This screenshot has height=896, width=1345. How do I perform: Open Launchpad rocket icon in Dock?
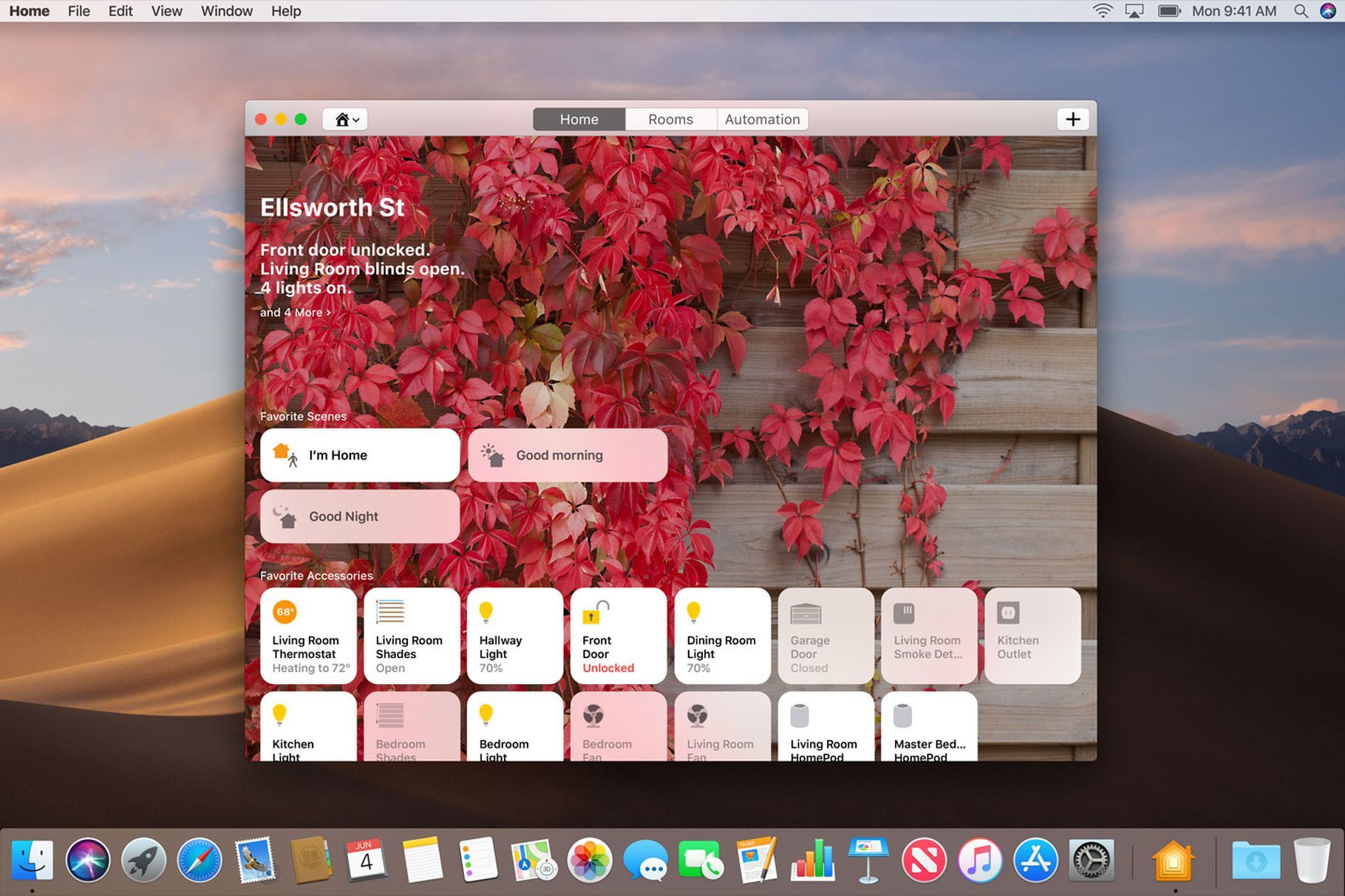143,860
